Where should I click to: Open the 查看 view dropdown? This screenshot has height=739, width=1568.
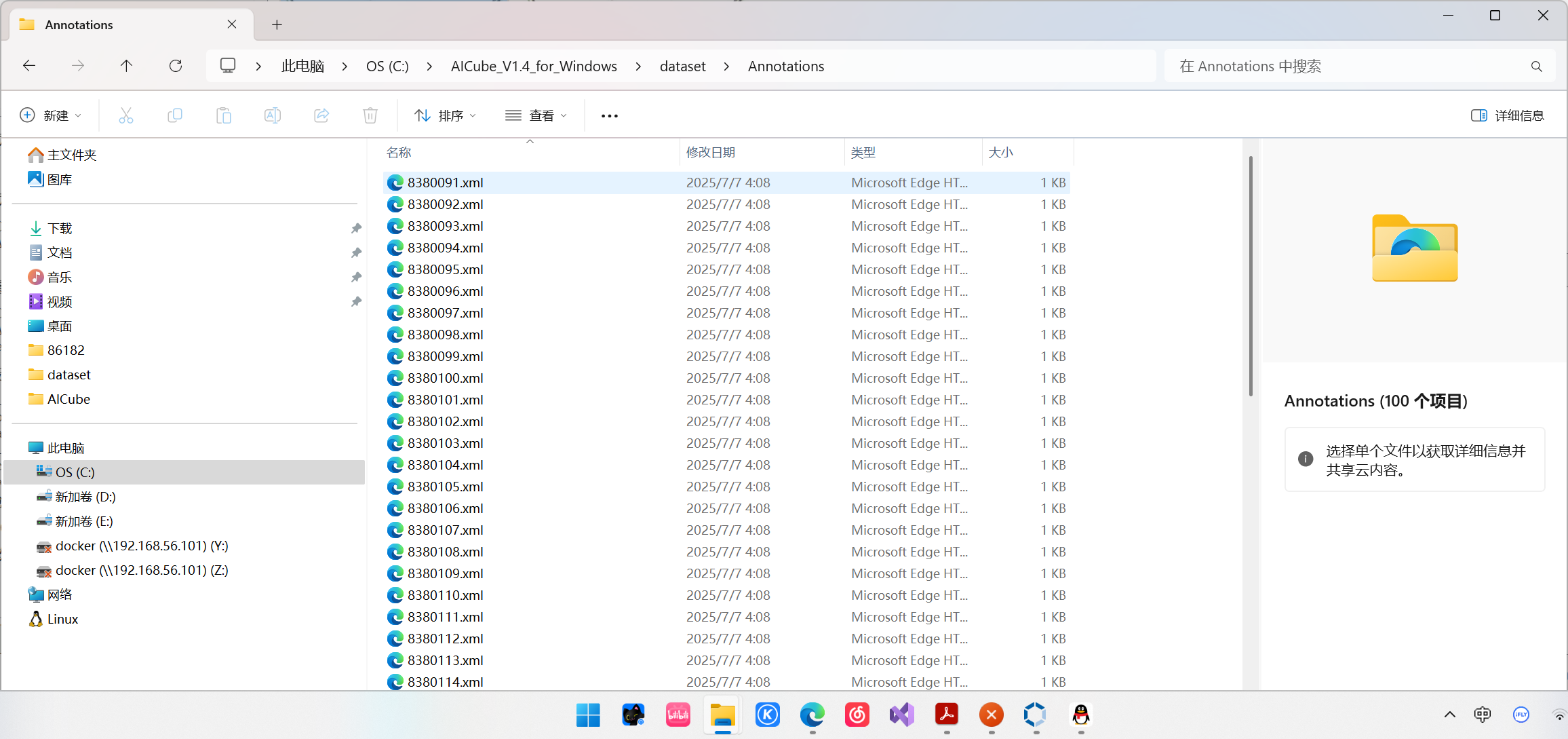(536, 115)
